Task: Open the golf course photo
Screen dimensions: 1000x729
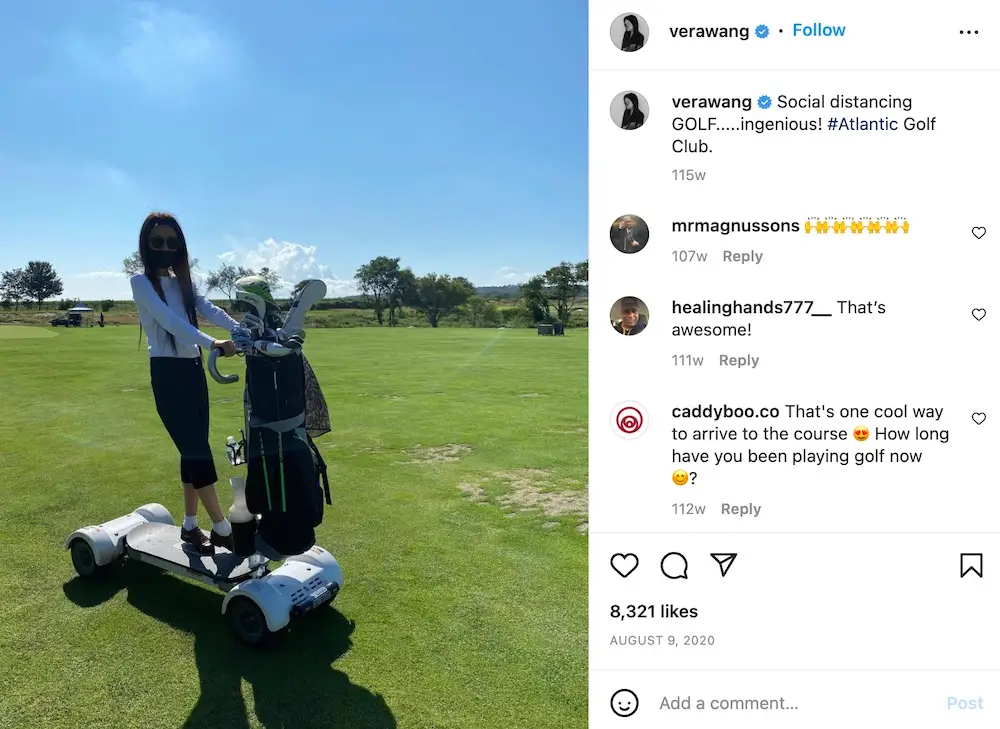Action: tap(294, 364)
